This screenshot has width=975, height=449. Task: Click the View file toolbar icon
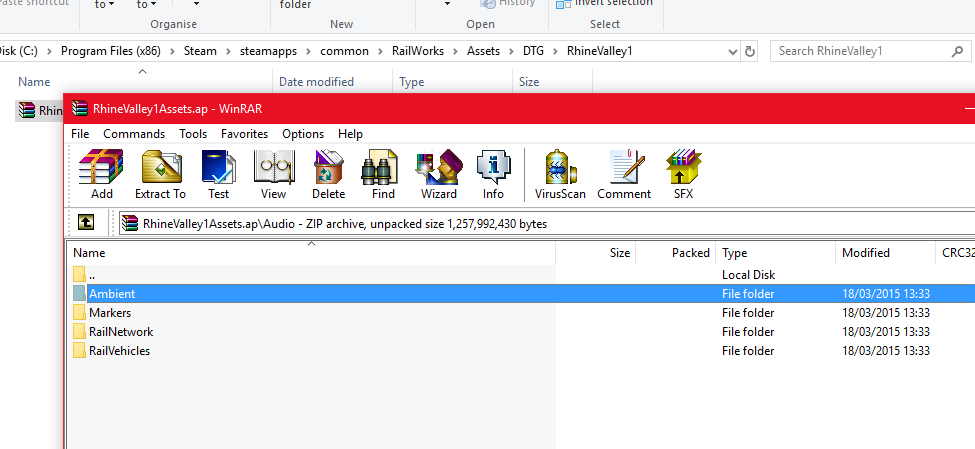[274, 167]
